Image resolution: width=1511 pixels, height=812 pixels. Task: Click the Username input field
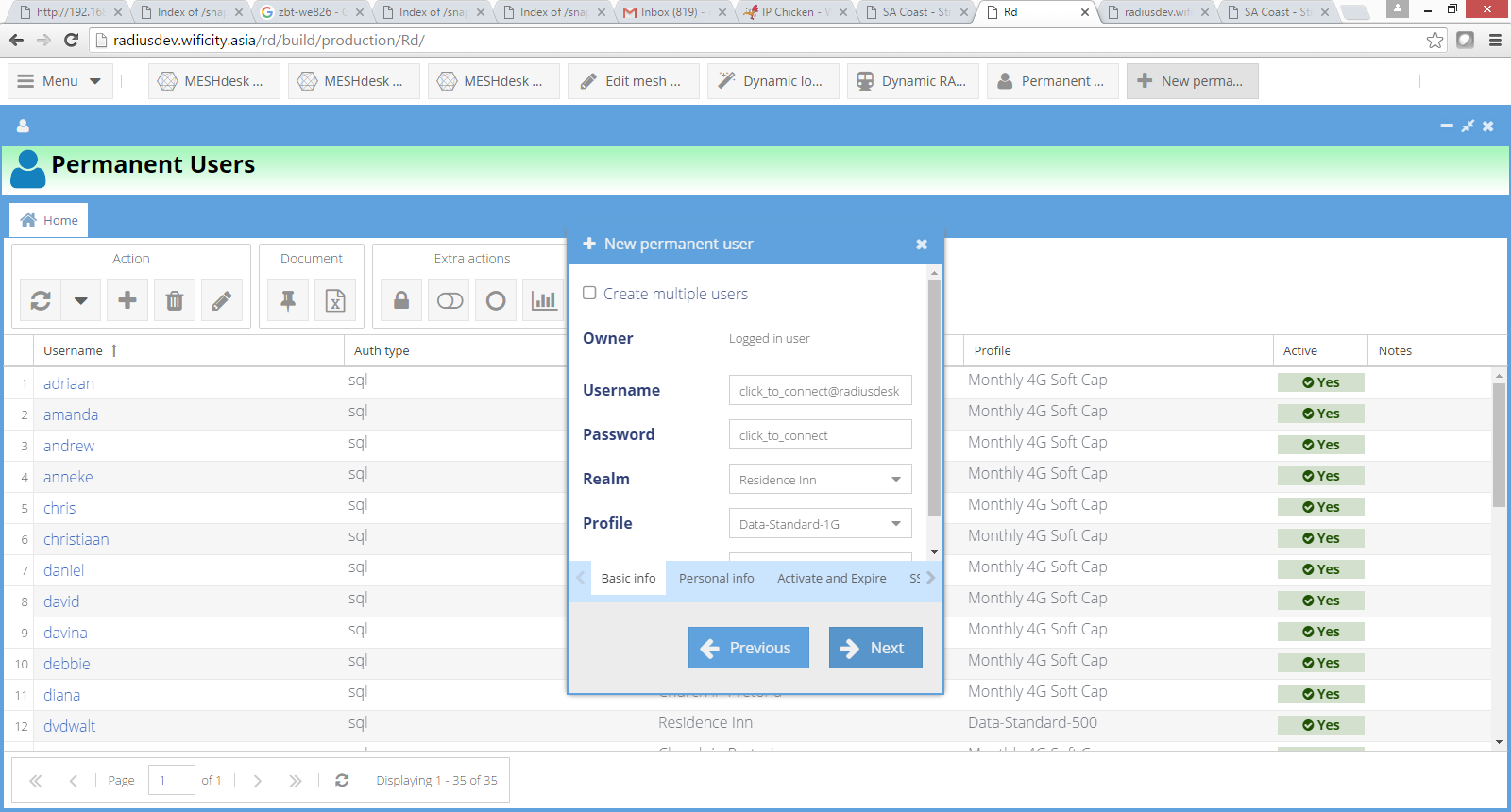820,391
